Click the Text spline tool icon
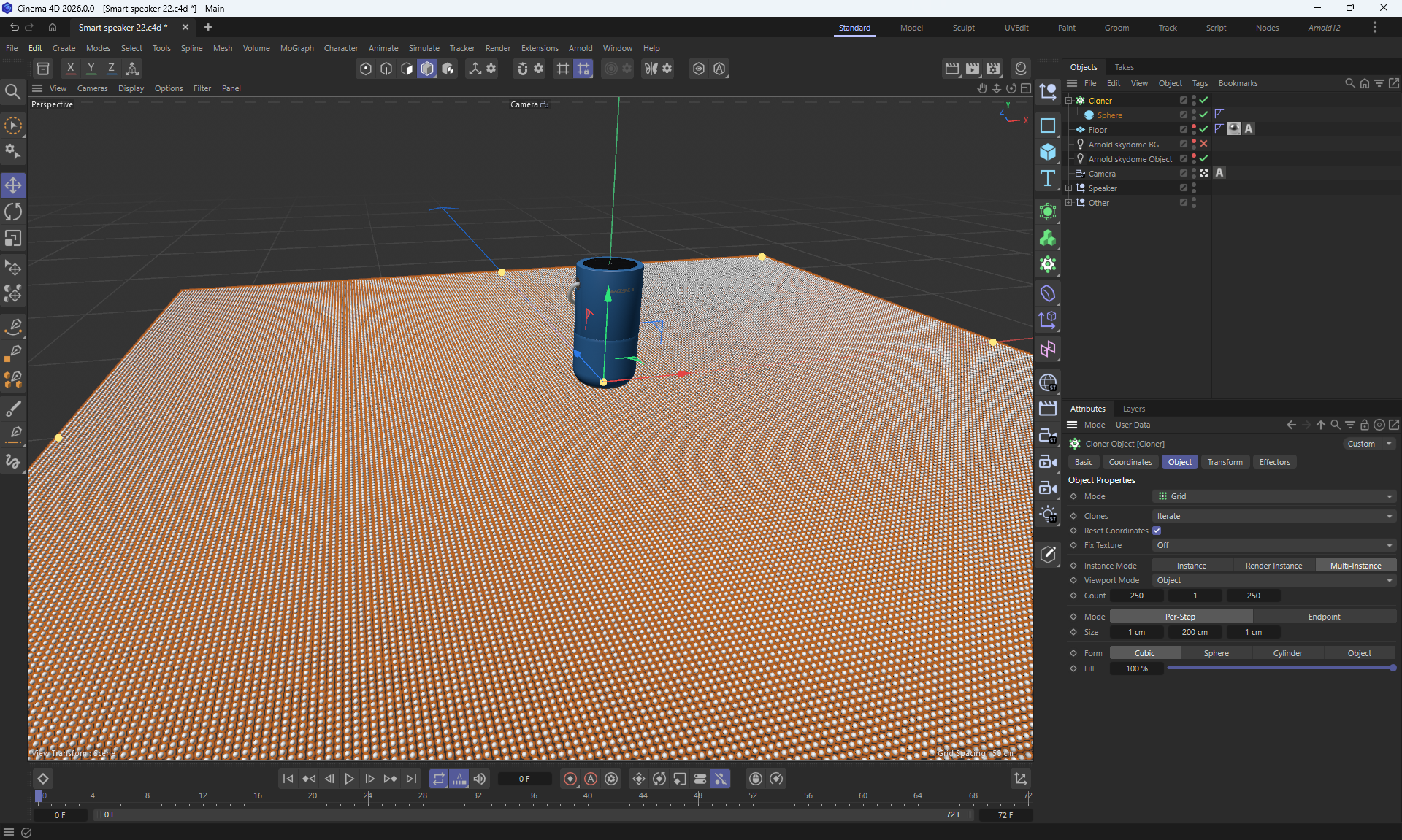The image size is (1402, 840). (1048, 179)
